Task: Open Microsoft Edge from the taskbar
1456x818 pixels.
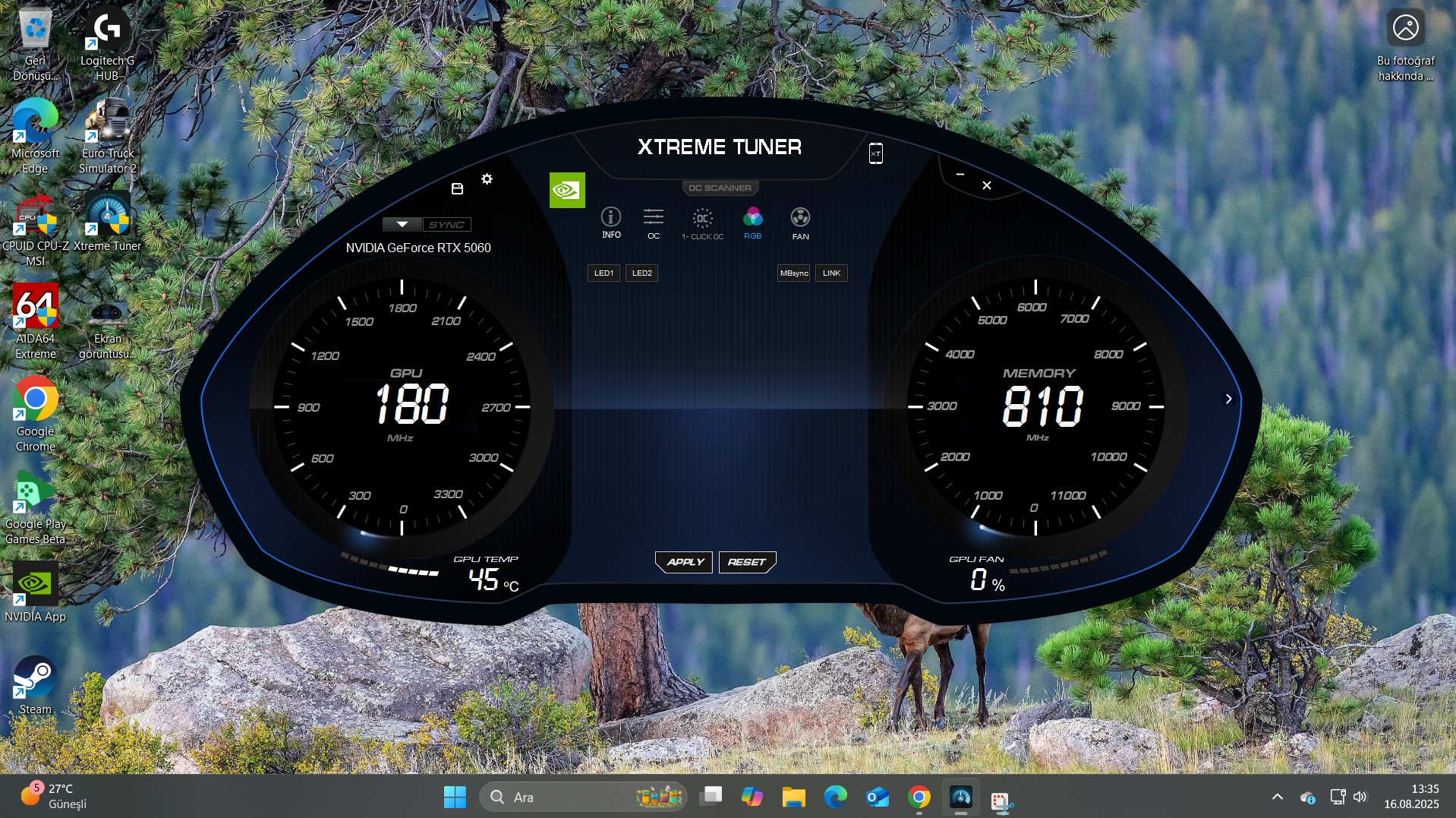Action: (835, 797)
